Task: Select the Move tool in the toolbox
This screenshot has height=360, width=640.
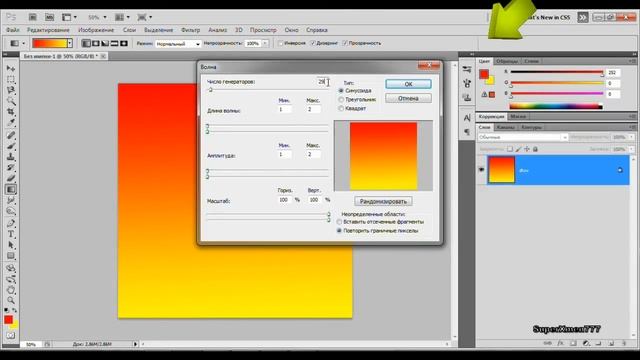Action: [x=11, y=68]
